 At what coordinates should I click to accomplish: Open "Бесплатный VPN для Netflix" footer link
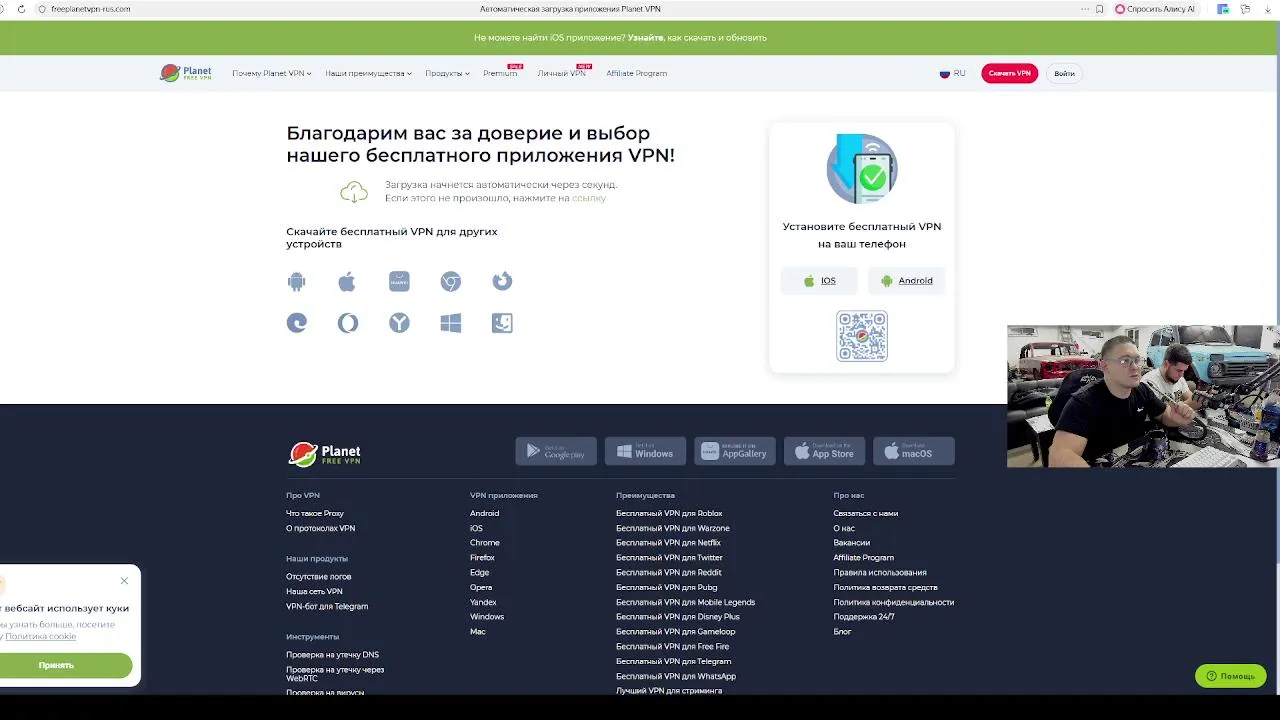click(x=668, y=543)
